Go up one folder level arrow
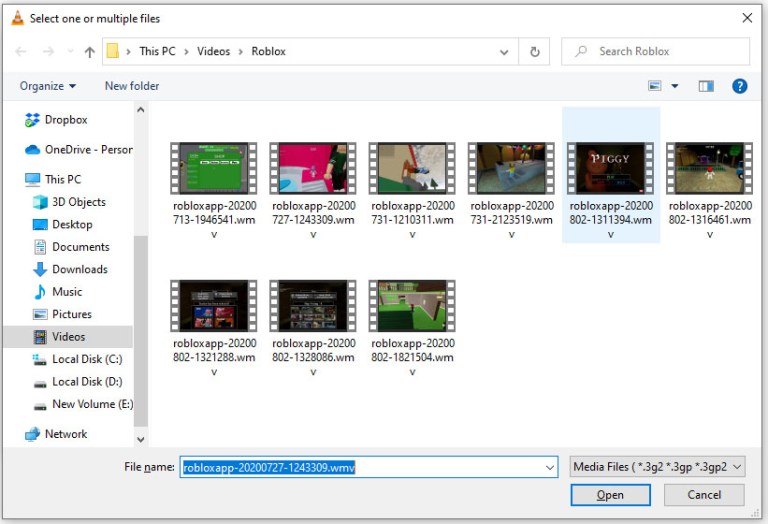The height and width of the screenshot is (524, 768). coord(90,51)
